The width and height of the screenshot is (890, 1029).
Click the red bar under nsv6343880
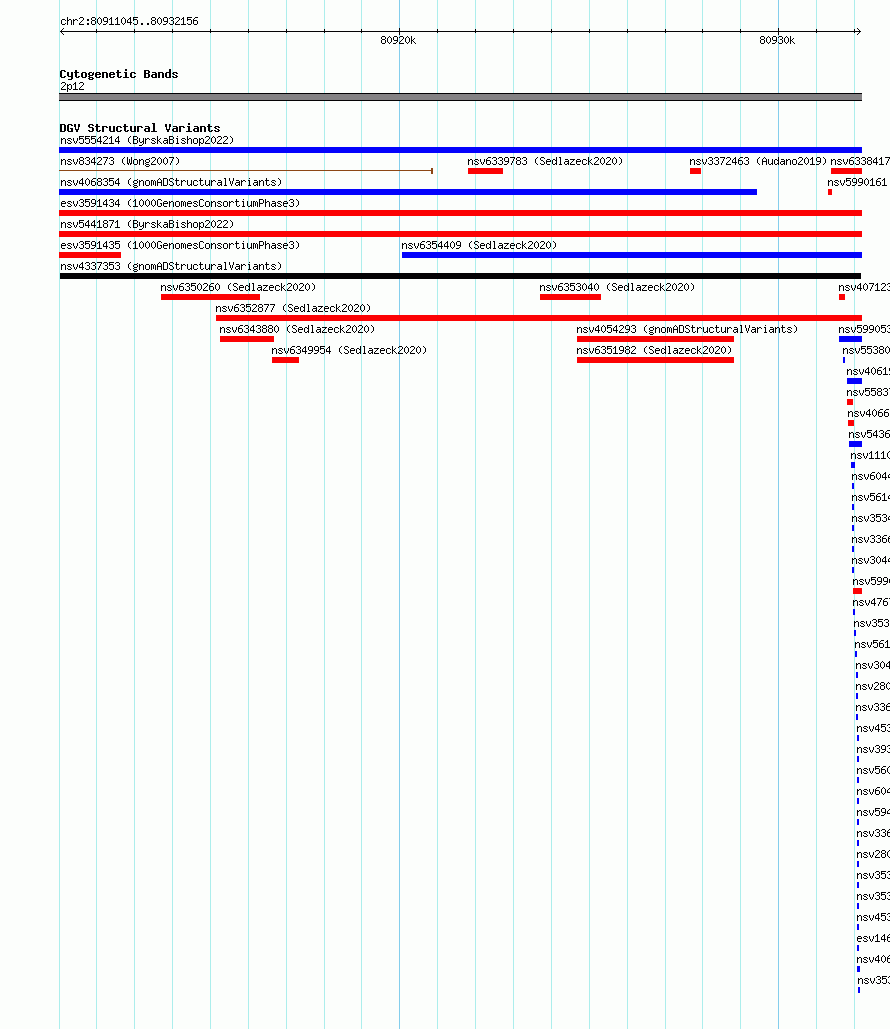click(247, 339)
